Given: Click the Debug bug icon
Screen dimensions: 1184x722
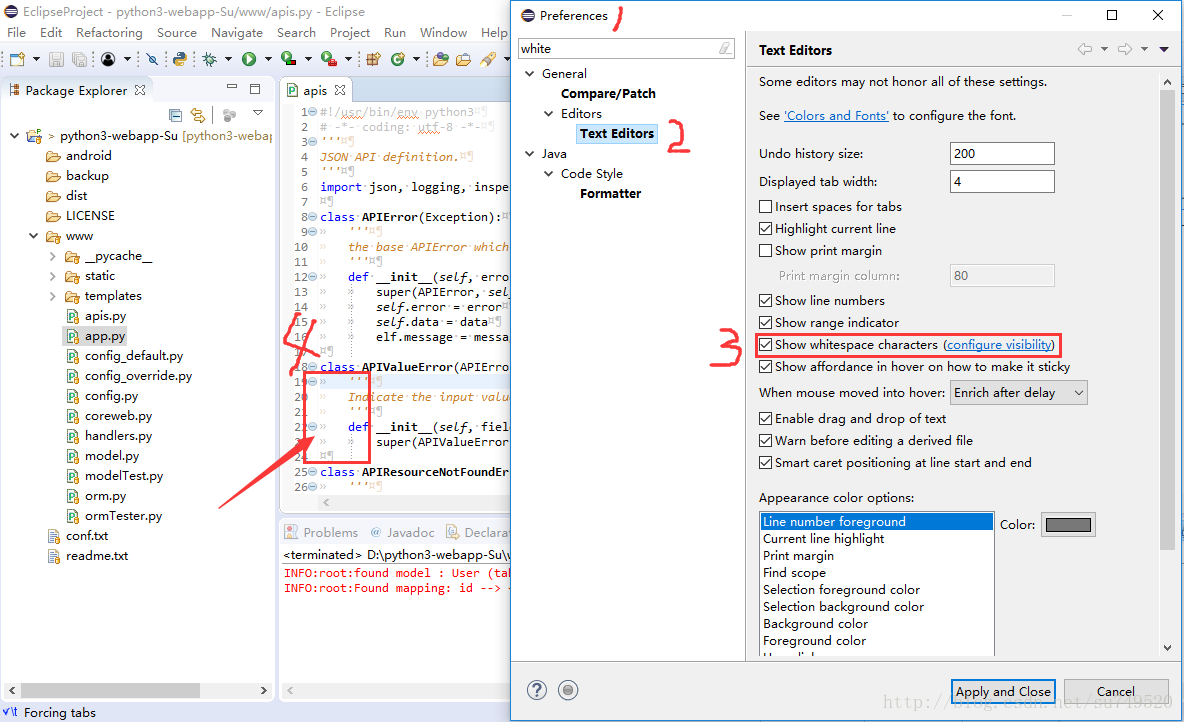Looking at the screenshot, I should tap(210, 59).
